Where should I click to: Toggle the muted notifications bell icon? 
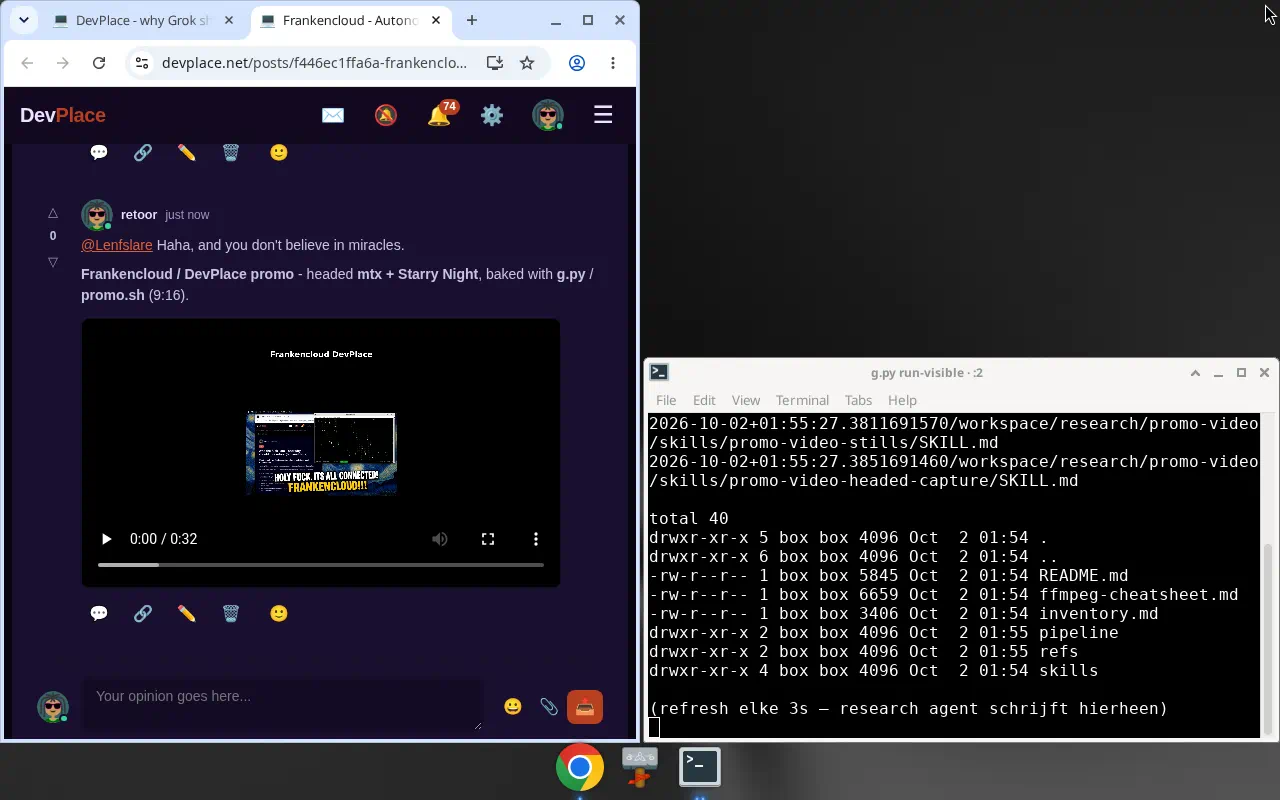point(386,115)
